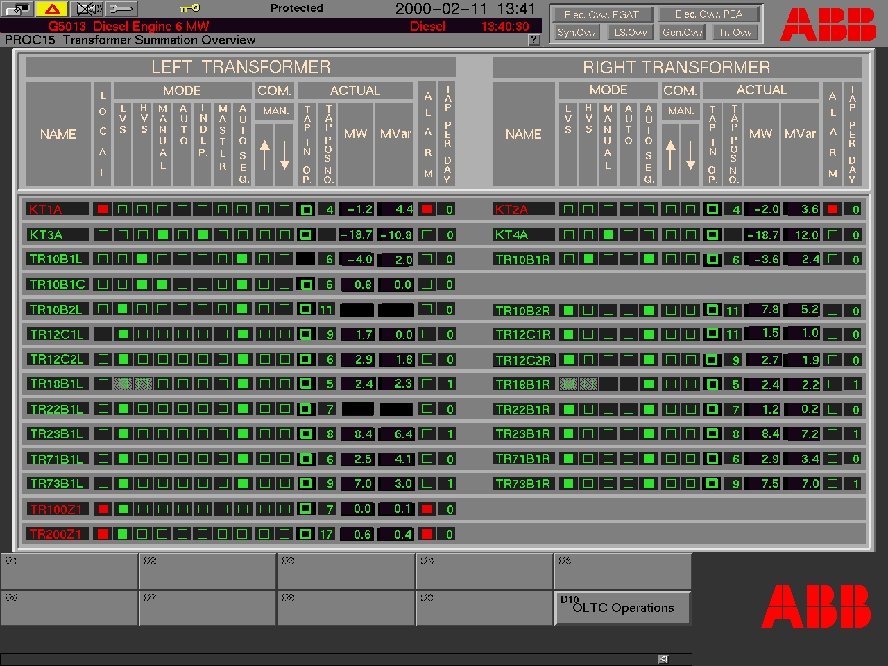
Task: Click the red ALARM indicator of KT1A
Action: coord(427,210)
